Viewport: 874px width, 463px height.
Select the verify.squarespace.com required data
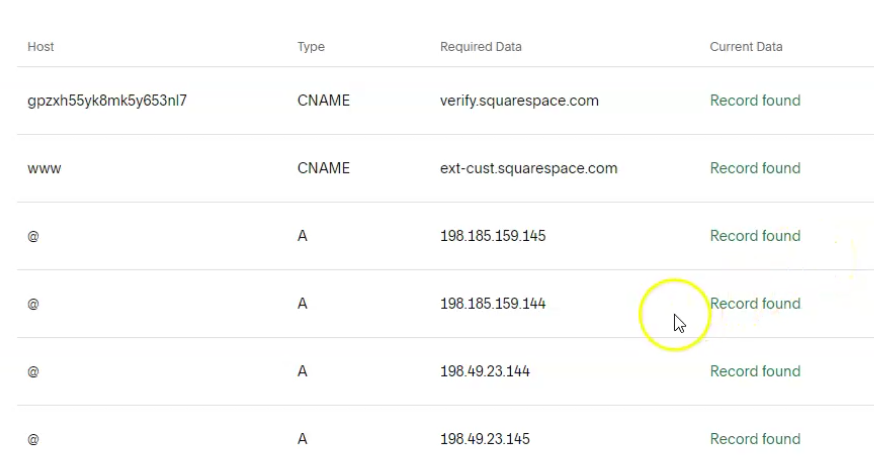519,101
